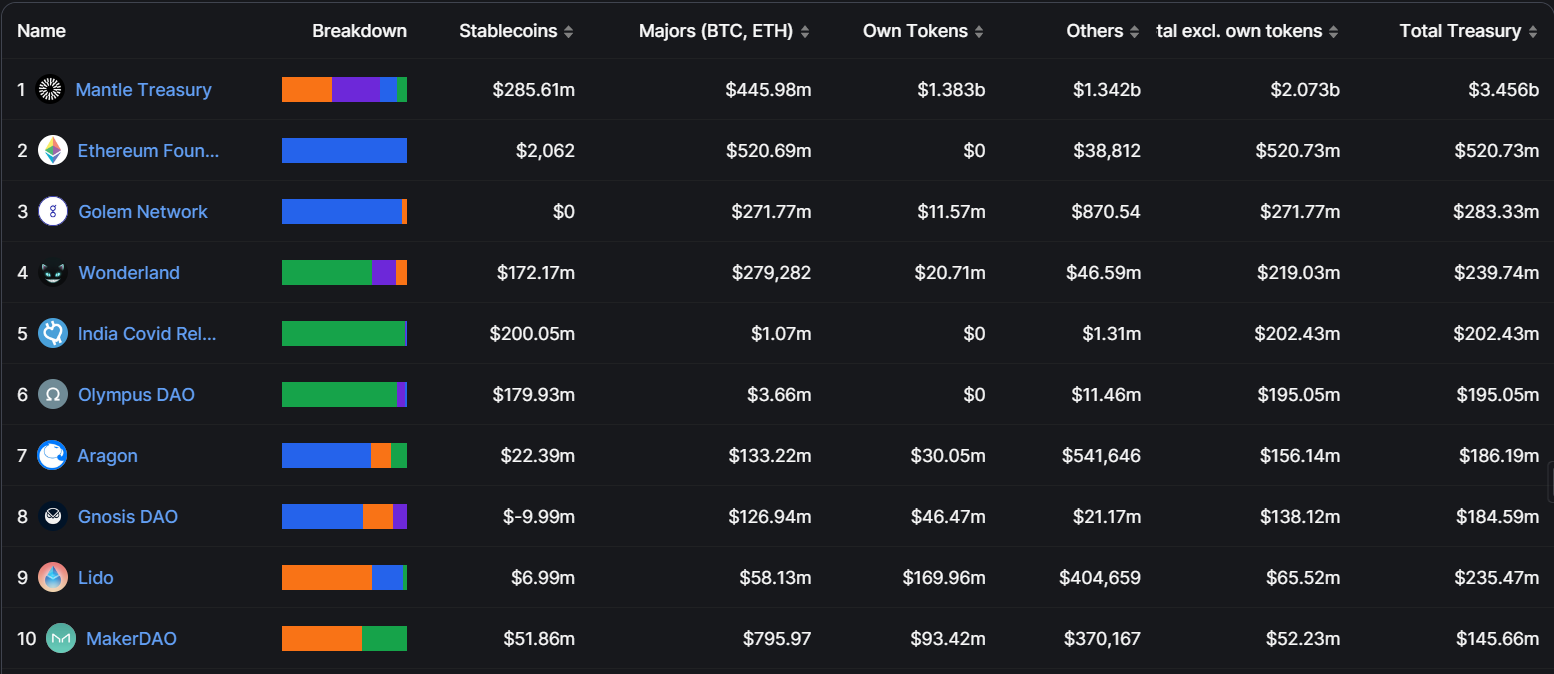The width and height of the screenshot is (1554, 674).
Task: Click the MakerDAO logo icon
Action: 61,639
